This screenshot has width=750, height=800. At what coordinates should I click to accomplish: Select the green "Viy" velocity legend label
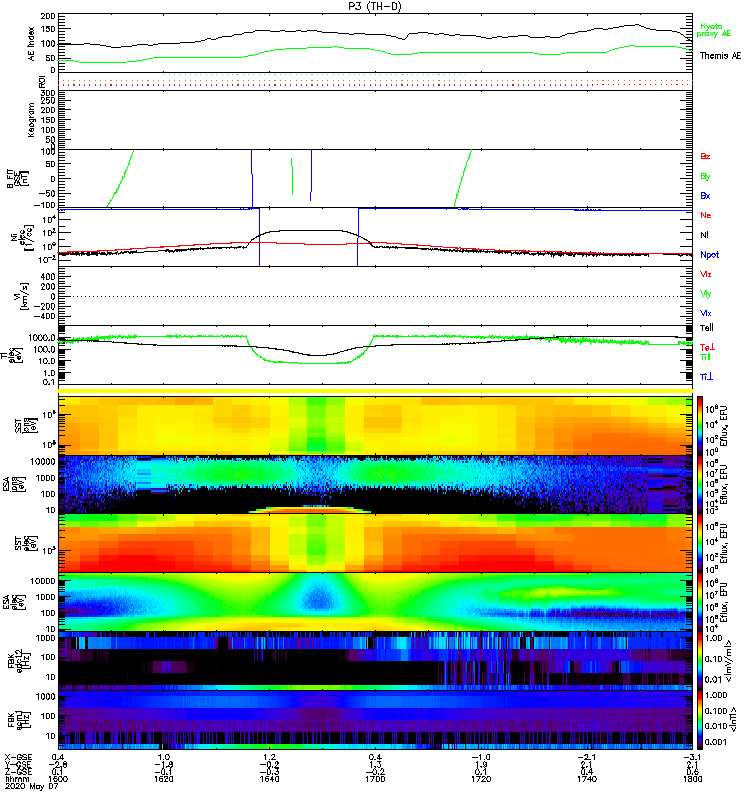pos(706,294)
